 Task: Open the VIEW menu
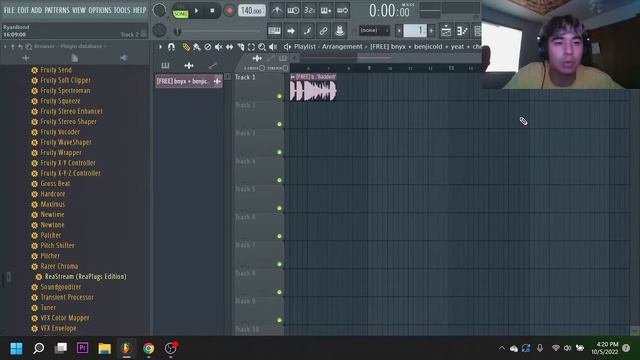coord(79,10)
